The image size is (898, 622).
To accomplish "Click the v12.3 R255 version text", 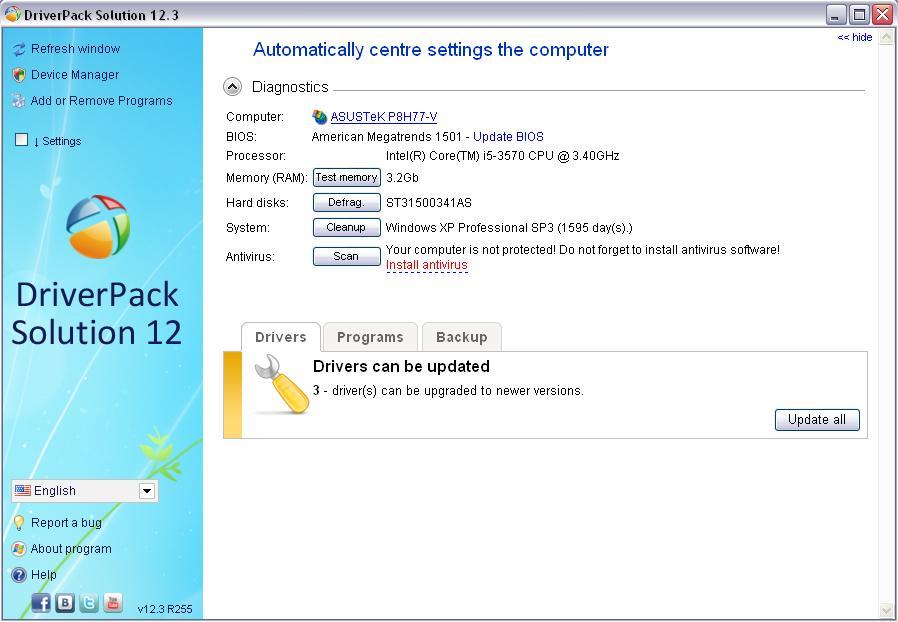I will point(165,609).
